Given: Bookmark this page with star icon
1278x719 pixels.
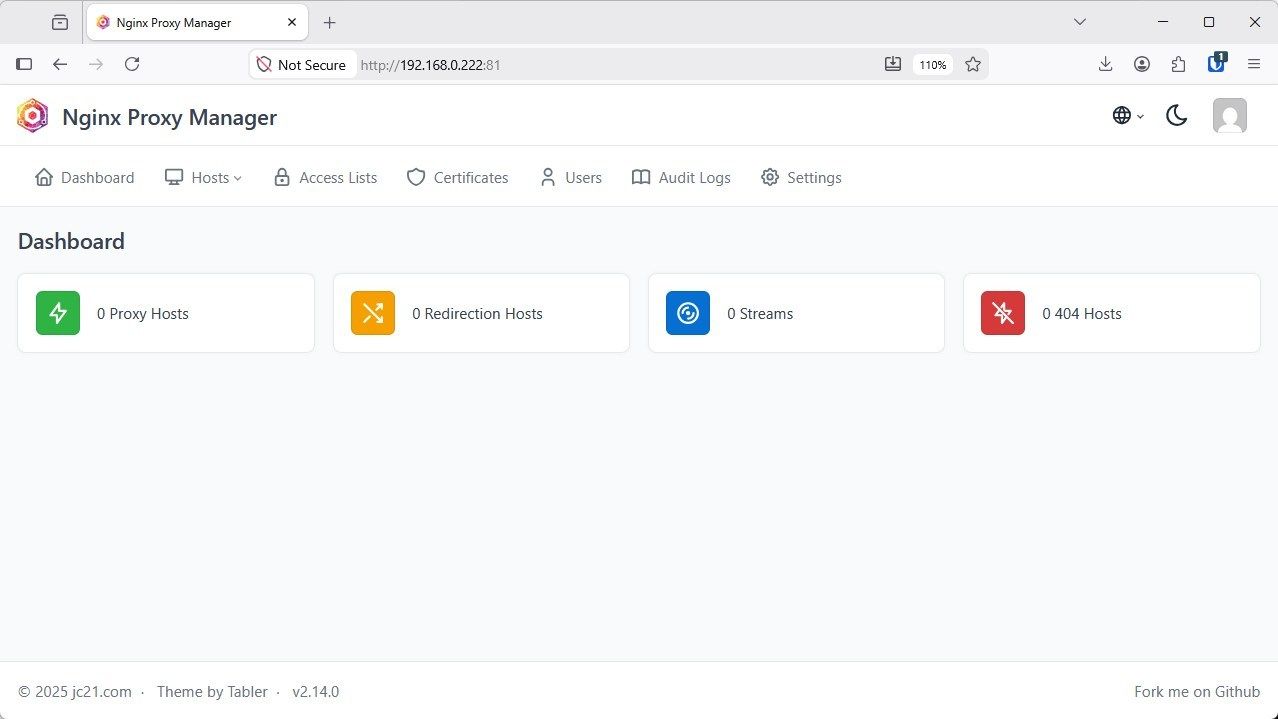Looking at the screenshot, I should coord(973,64).
